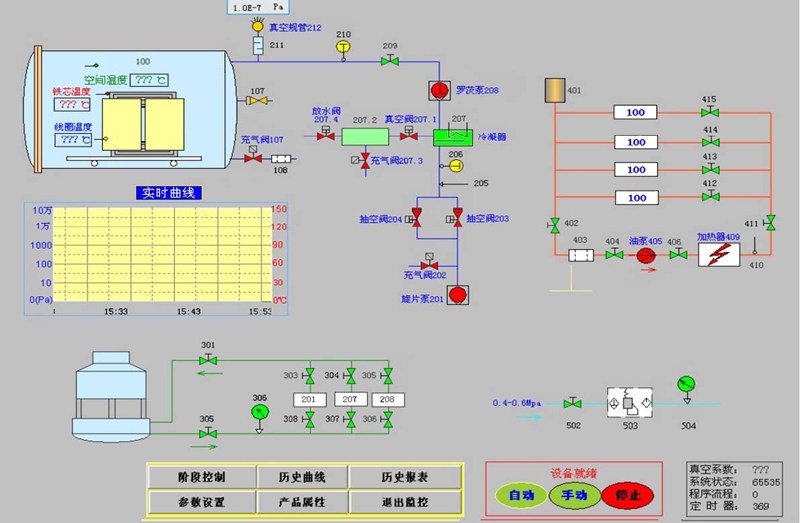Click water valve 304

click(x=350, y=376)
